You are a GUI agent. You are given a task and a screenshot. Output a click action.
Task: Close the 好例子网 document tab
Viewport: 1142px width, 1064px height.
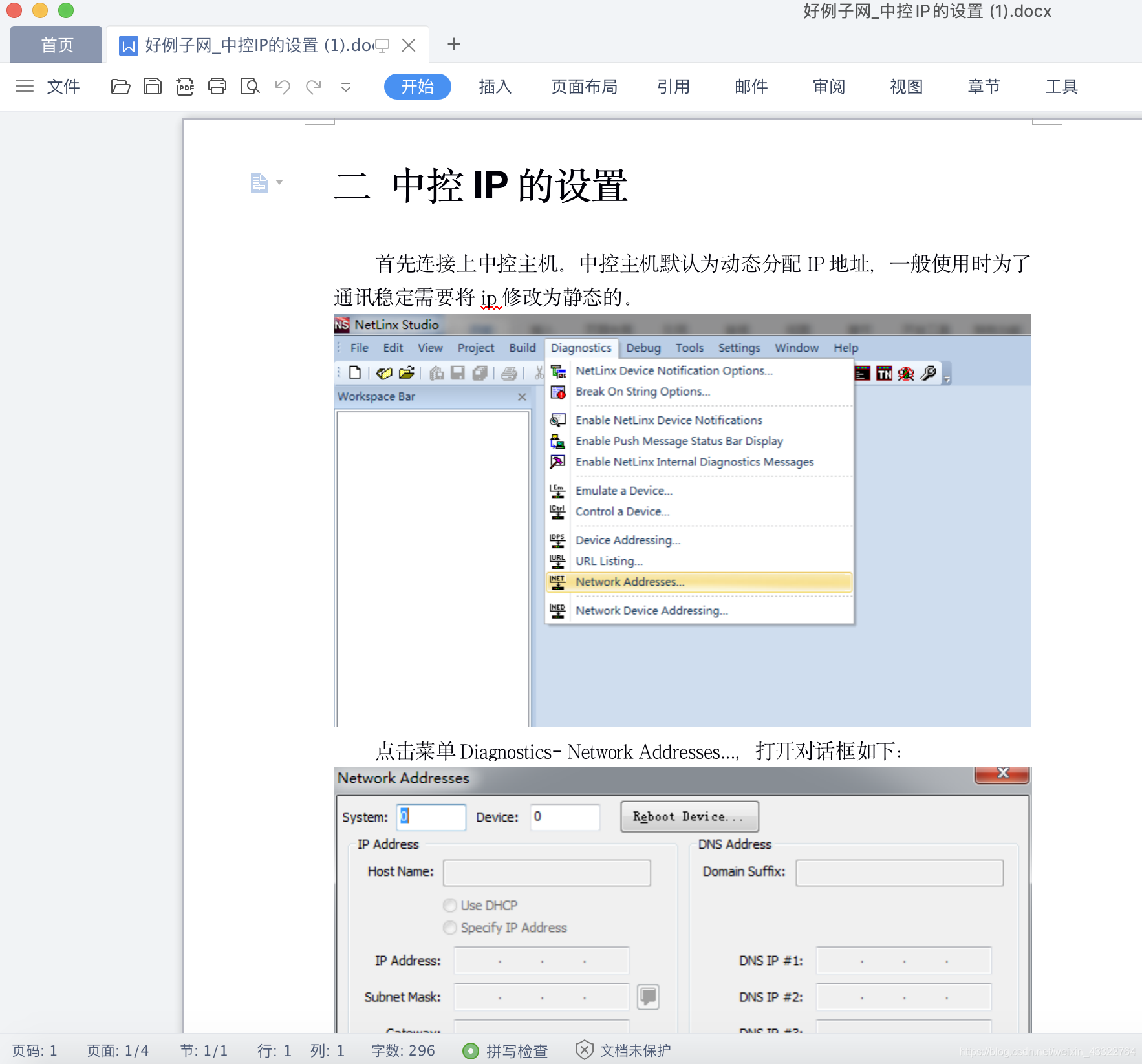[x=409, y=45]
